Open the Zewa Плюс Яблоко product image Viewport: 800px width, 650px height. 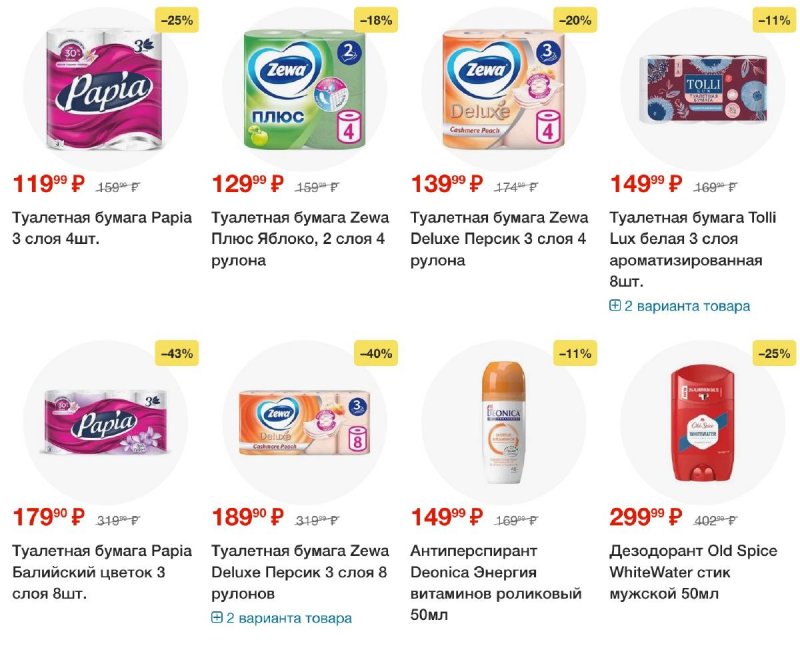304,89
